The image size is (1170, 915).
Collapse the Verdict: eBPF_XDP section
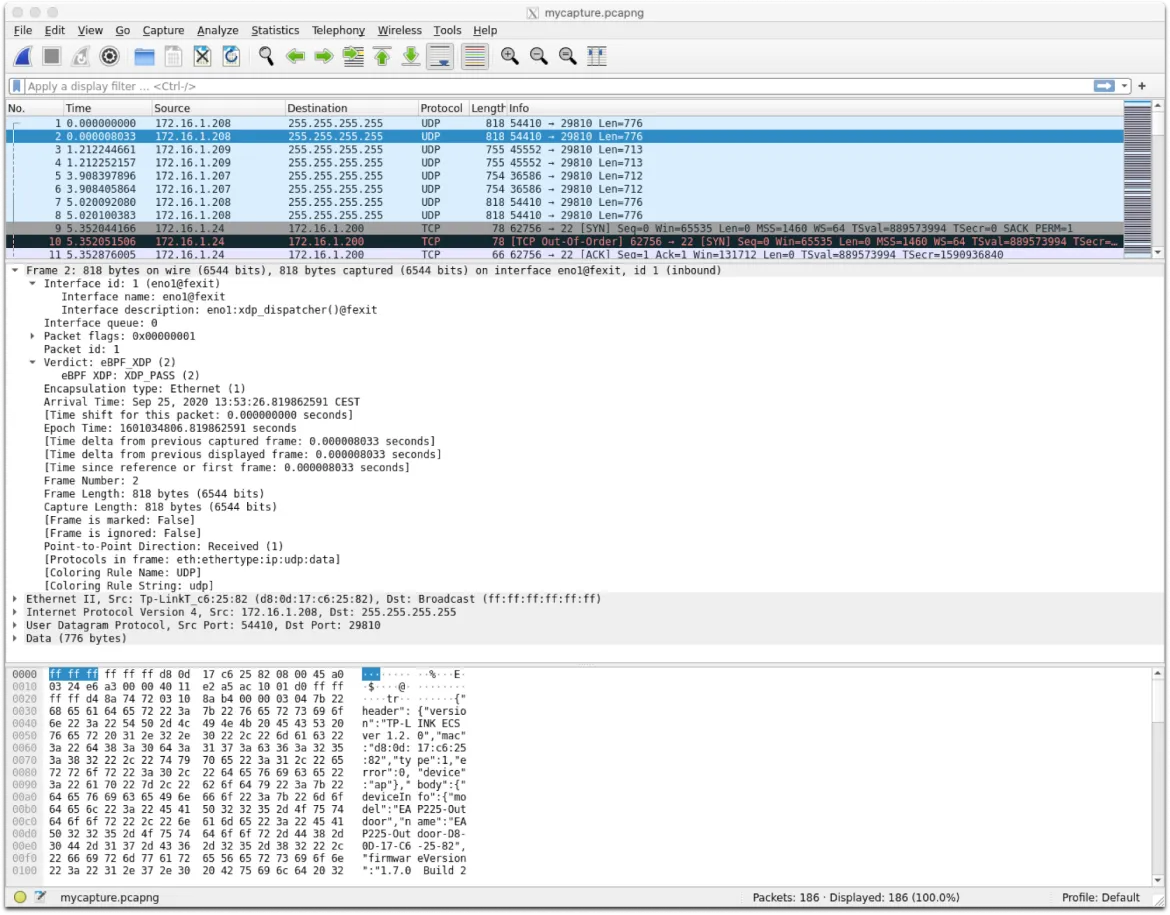(x=32, y=363)
